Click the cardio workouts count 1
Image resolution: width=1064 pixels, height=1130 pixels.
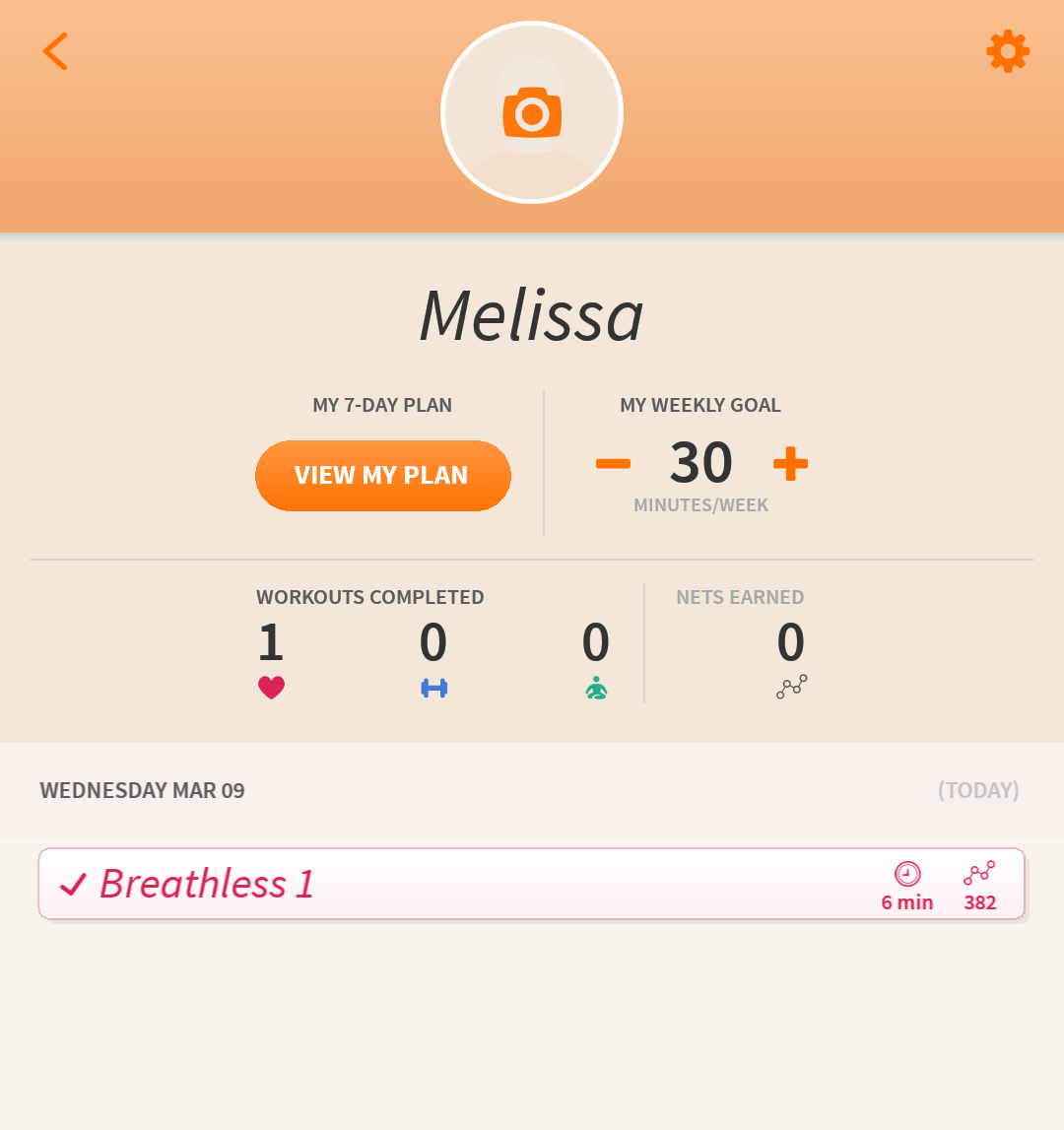[x=271, y=642]
